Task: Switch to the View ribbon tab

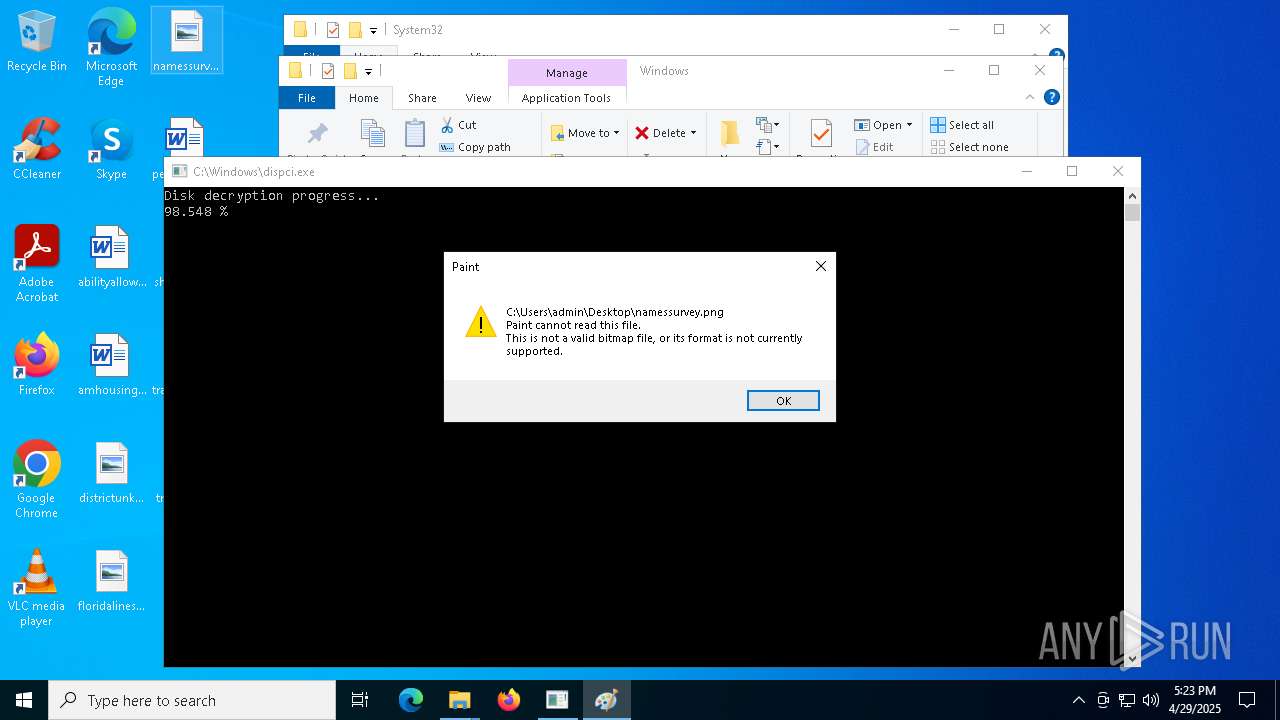Action: (x=478, y=98)
